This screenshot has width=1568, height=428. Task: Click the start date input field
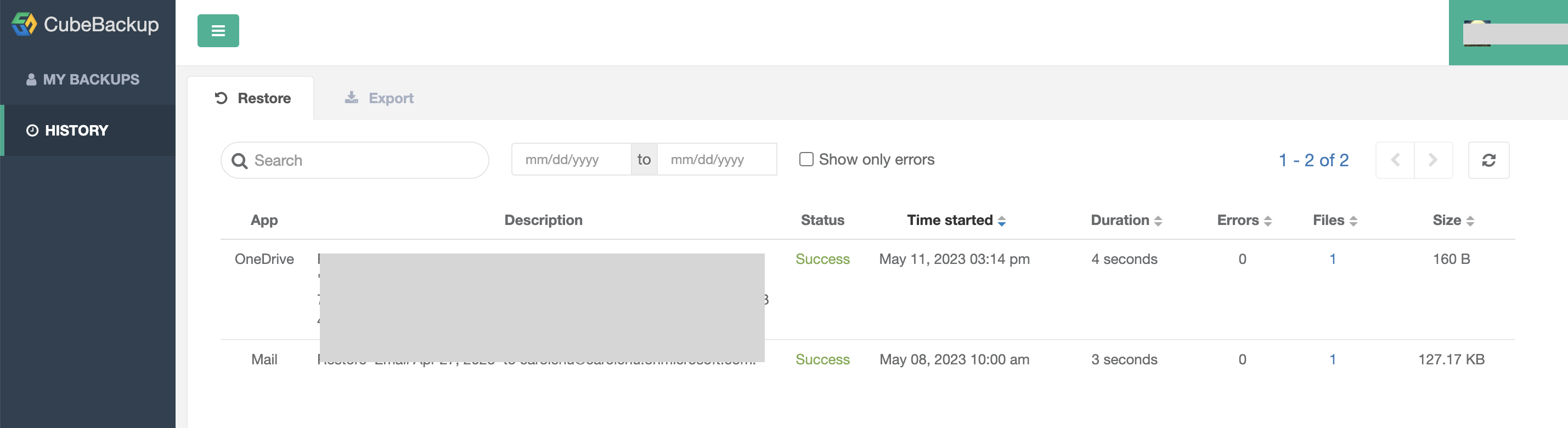(x=571, y=160)
